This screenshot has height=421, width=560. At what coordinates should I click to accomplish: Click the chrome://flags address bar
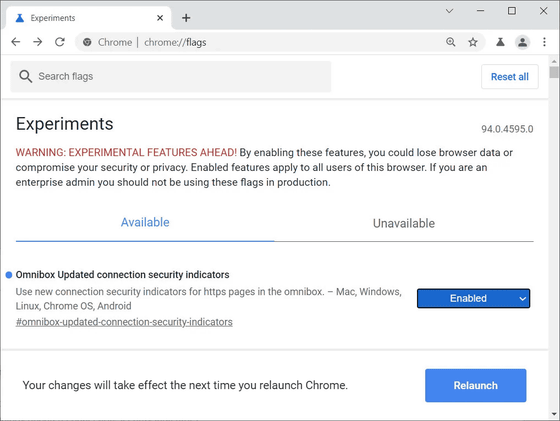pyautogui.click(x=250, y=42)
